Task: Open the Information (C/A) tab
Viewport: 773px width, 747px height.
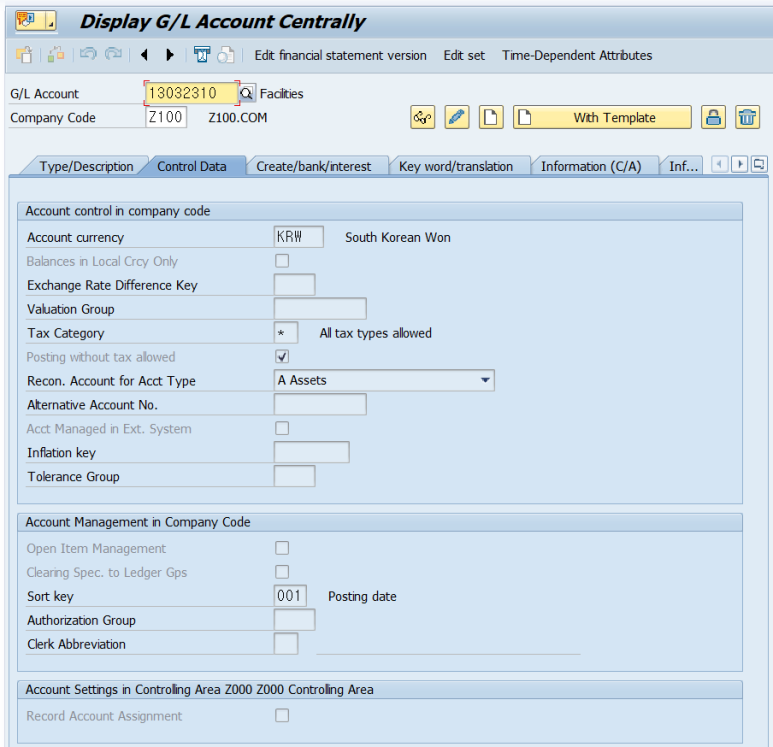Action: point(591,166)
